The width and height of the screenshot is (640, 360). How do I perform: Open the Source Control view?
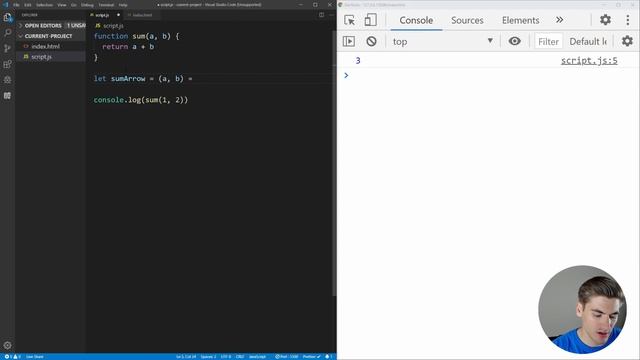click(x=7, y=48)
